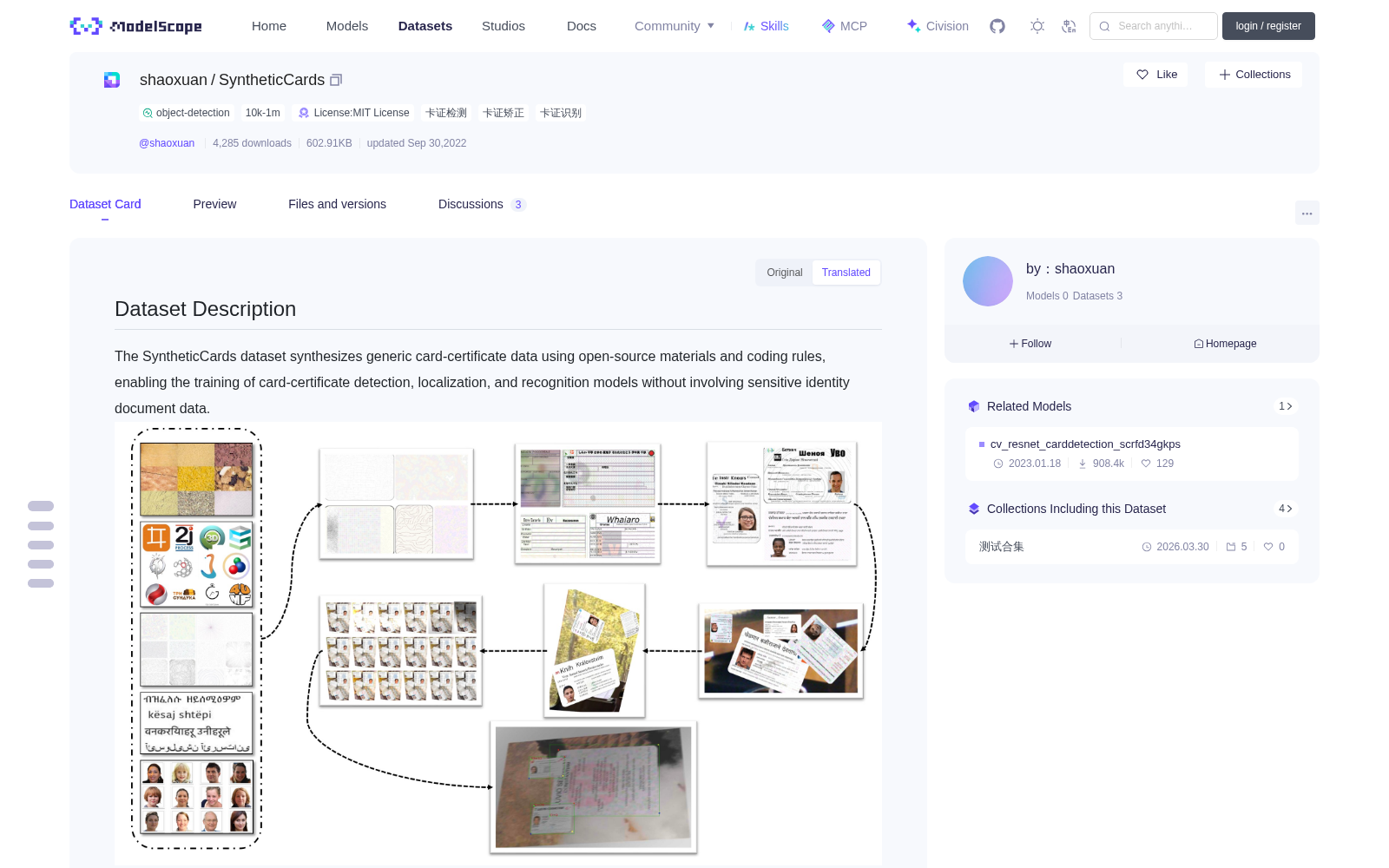Click the Civision sparkle icon
Screen dimensions: 1389x868
(913, 26)
